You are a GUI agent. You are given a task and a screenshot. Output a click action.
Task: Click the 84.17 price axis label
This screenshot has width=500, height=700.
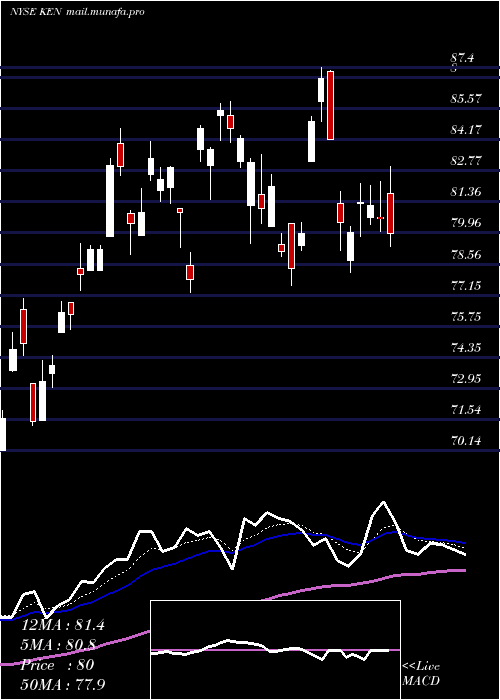click(467, 129)
